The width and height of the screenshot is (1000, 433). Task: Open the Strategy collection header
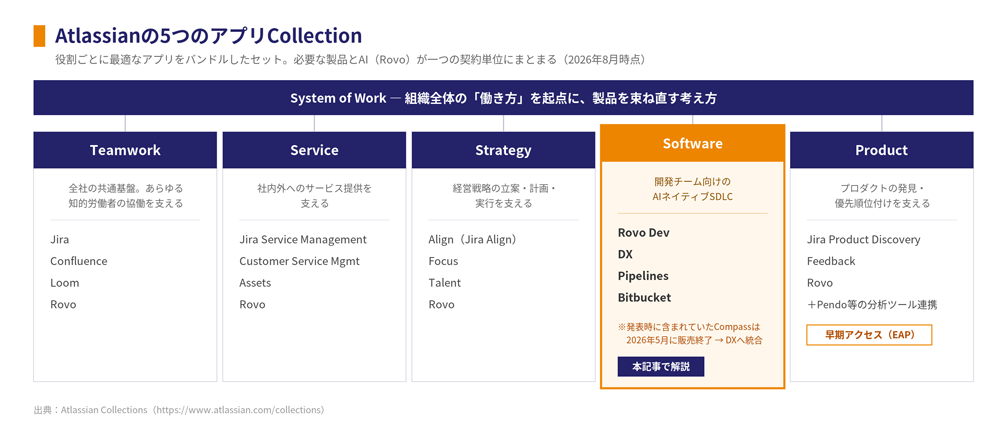pyautogui.click(x=503, y=150)
